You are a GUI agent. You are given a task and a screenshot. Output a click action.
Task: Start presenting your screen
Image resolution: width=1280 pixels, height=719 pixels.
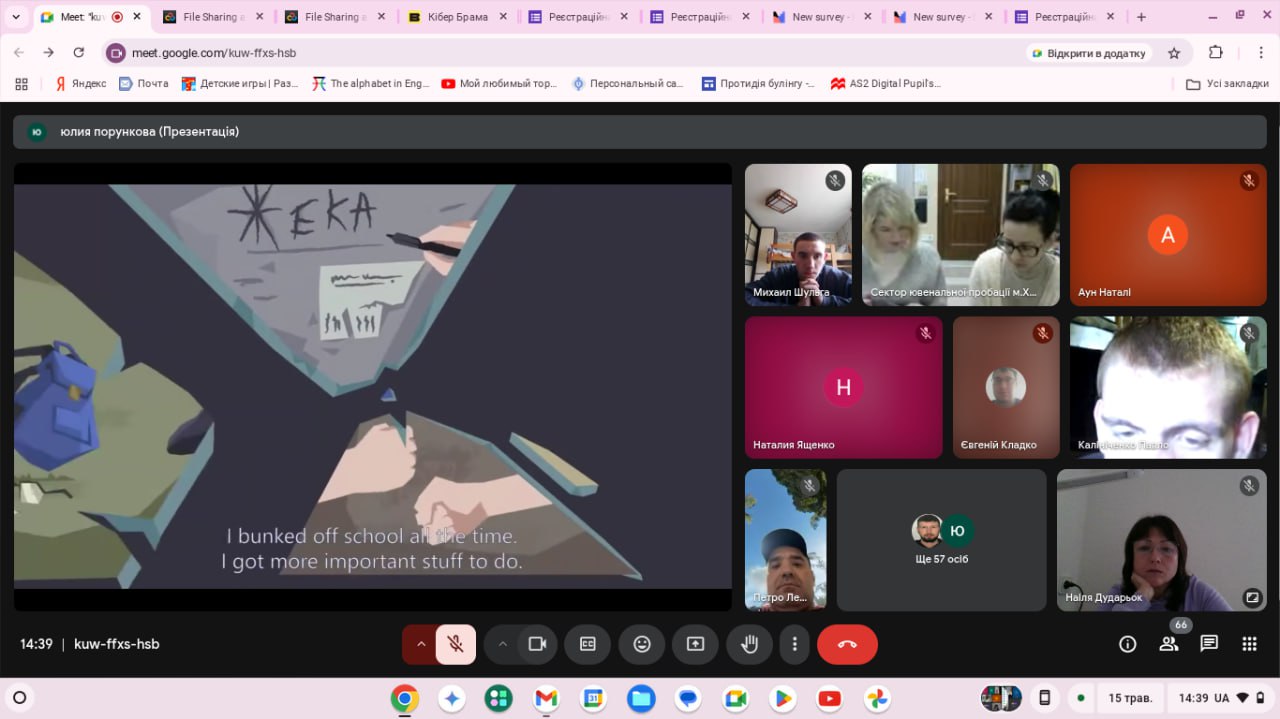pos(695,644)
